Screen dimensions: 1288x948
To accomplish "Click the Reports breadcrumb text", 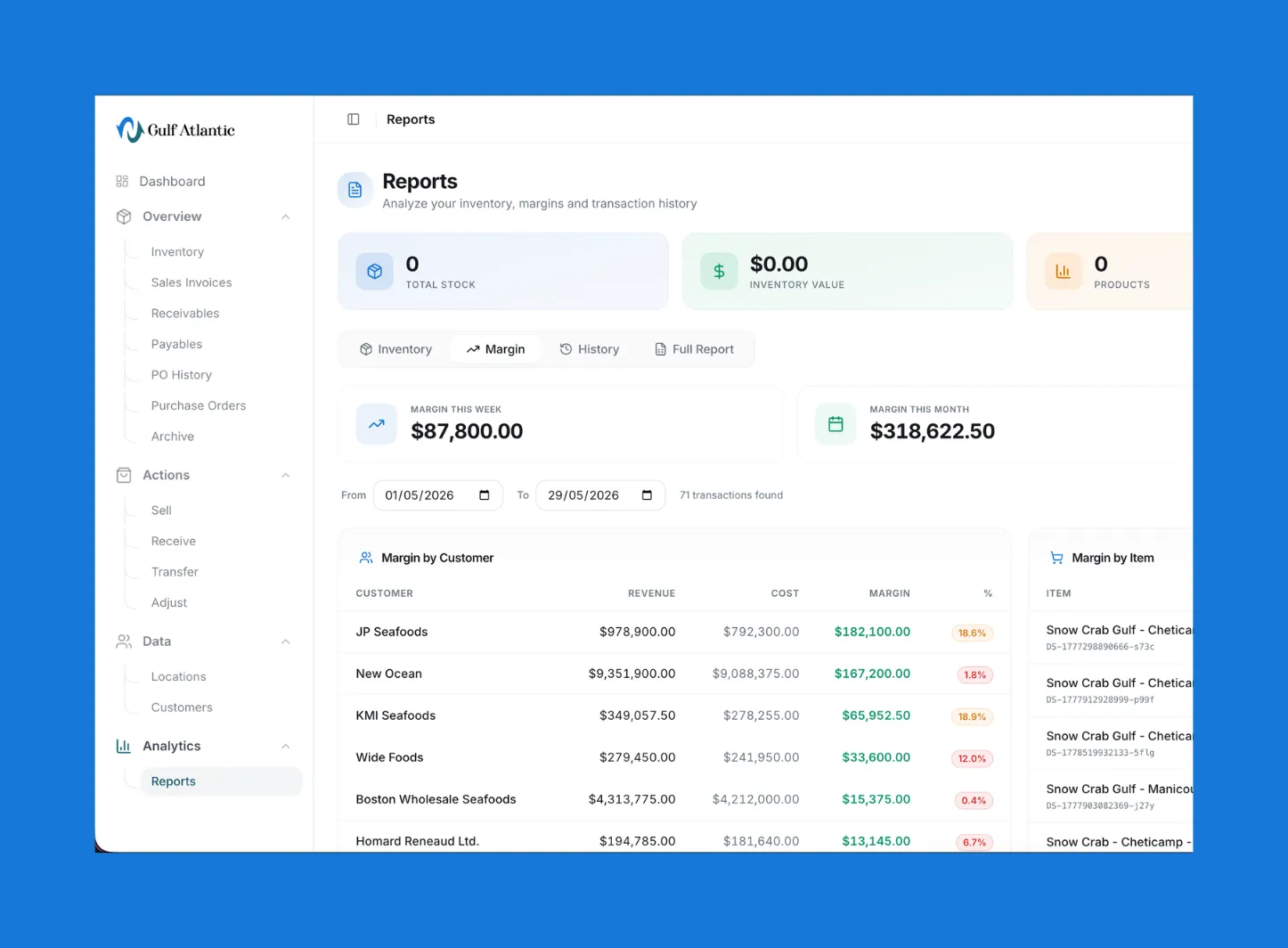I will [x=411, y=119].
